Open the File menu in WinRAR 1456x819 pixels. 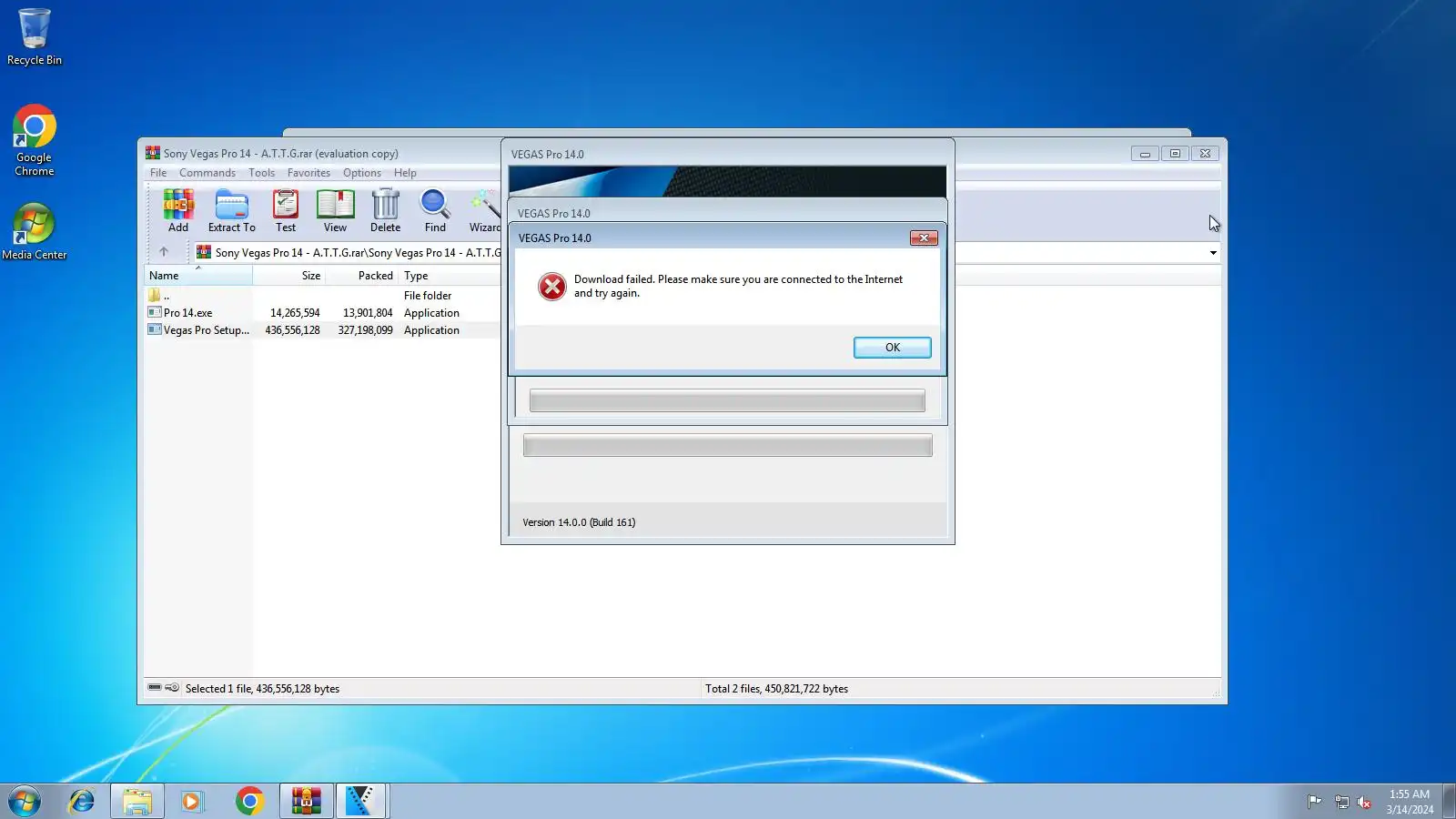[x=158, y=173]
